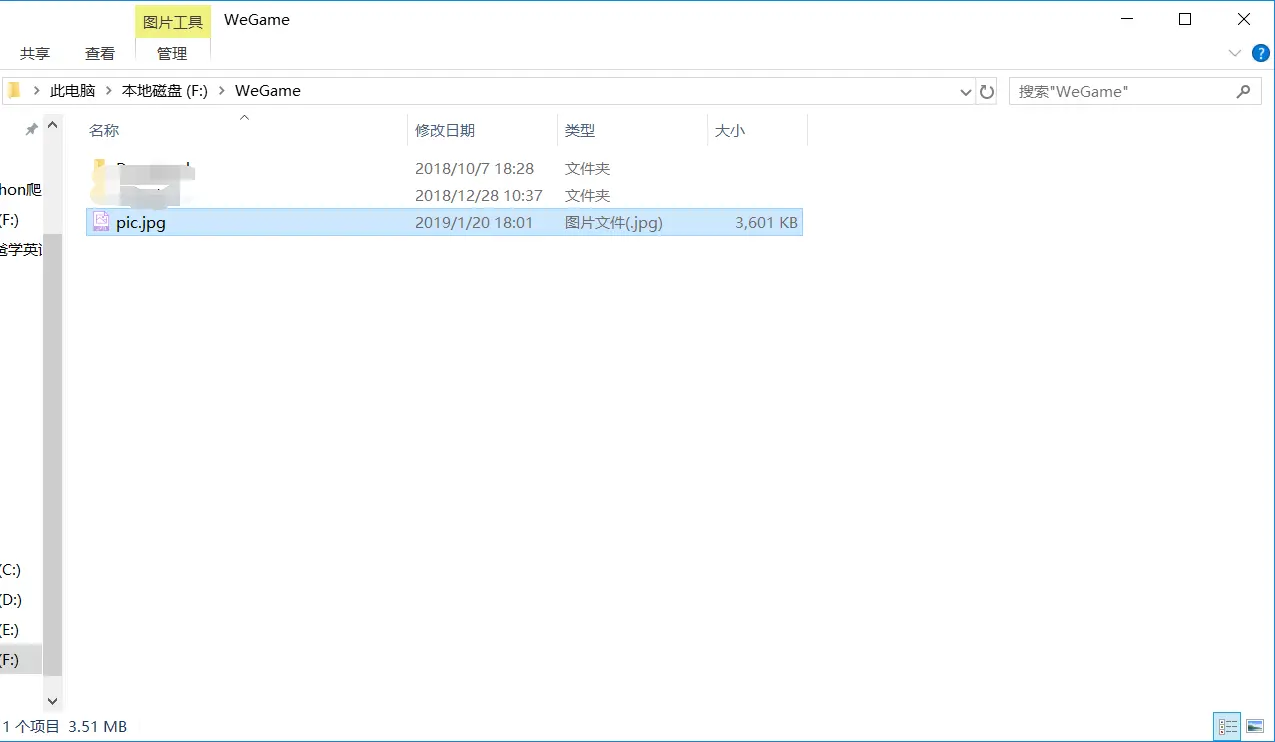Open the 共享 ribbon tab
1275x742 pixels.
[35, 53]
